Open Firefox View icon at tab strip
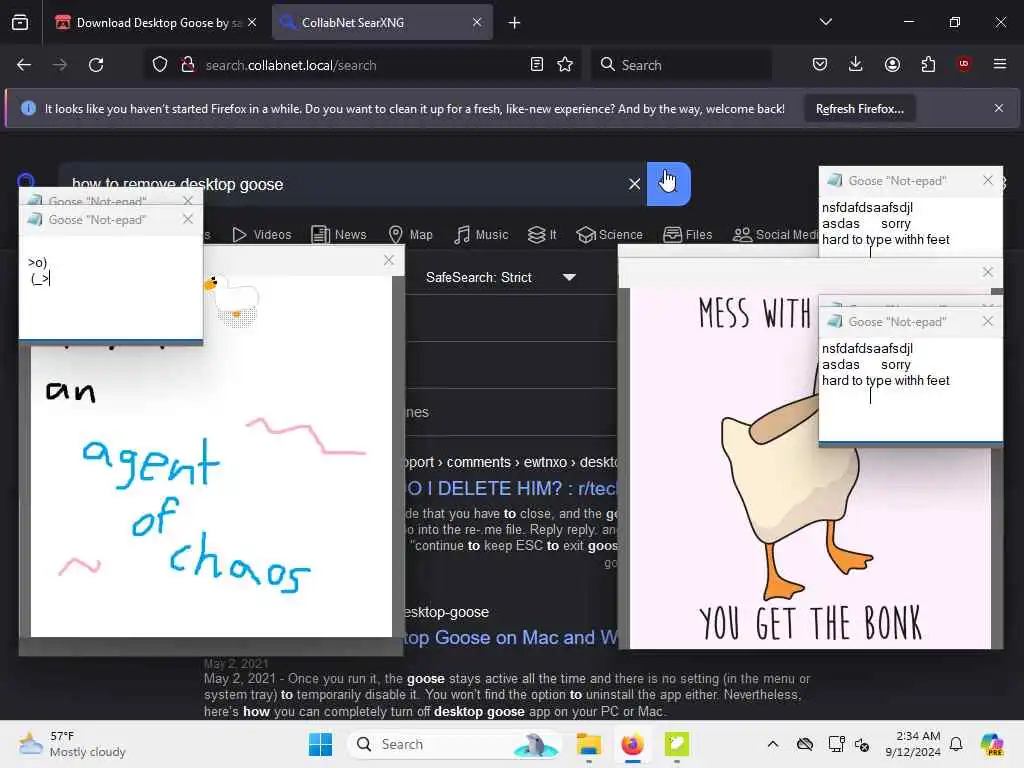Screen dimensions: 1024x768 click(x=20, y=22)
